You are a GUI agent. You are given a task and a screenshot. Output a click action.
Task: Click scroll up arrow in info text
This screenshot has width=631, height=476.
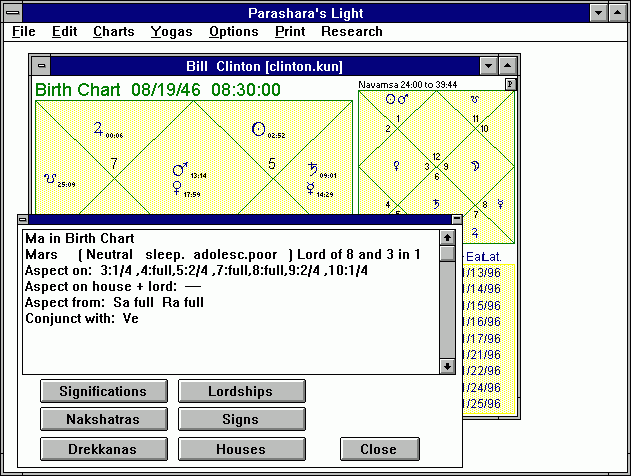(447, 237)
